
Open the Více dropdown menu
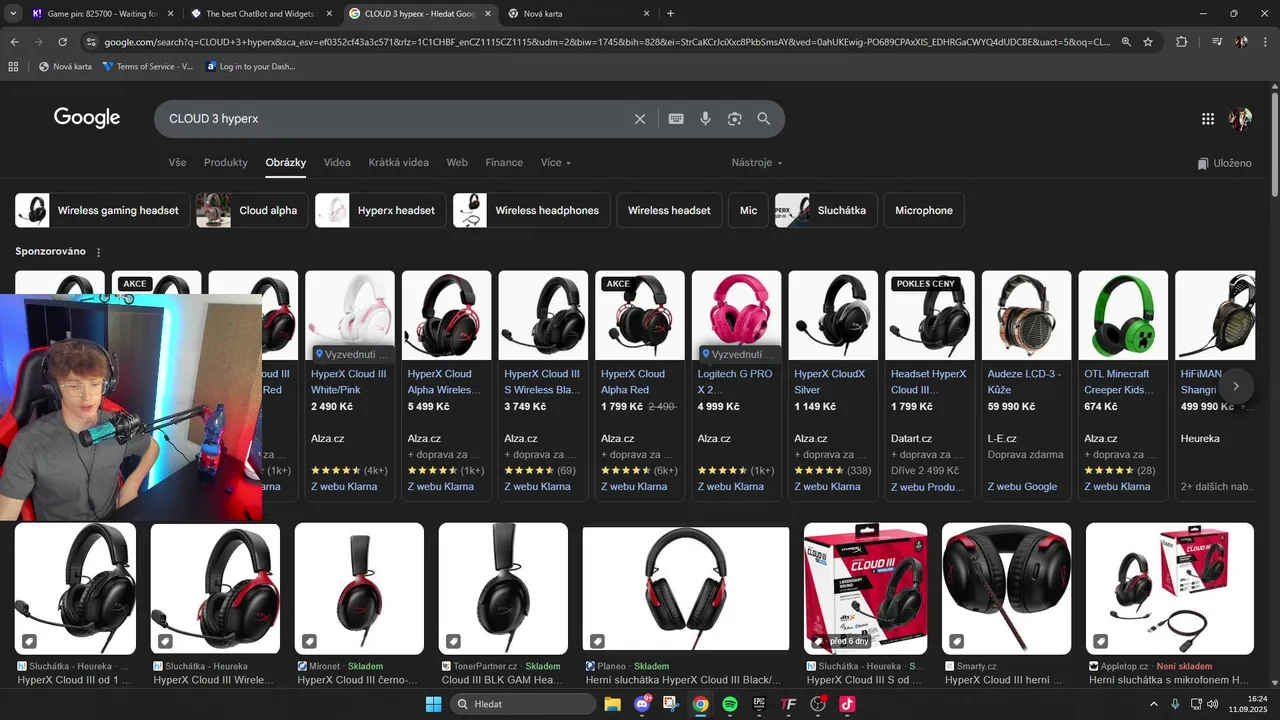(555, 162)
